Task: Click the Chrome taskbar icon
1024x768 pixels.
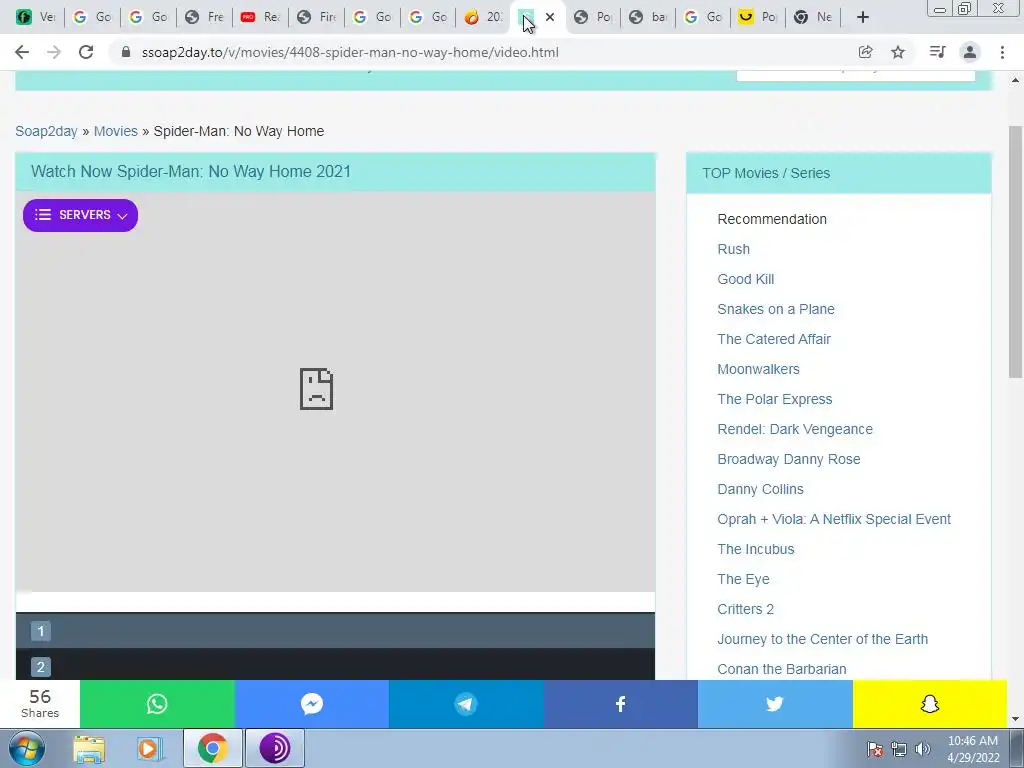Action: pyautogui.click(x=212, y=748)
